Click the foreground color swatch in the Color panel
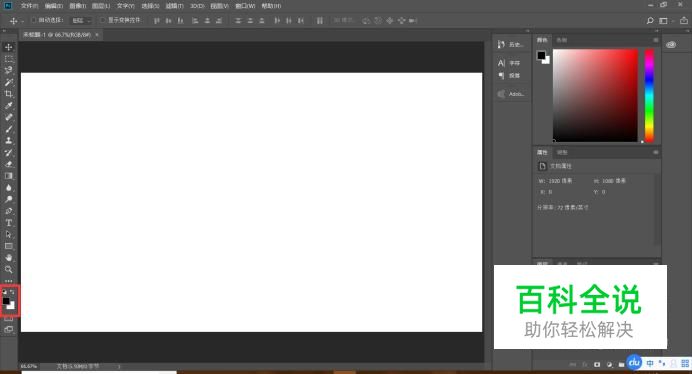The image size is (692, 374). tap(541, 55)
